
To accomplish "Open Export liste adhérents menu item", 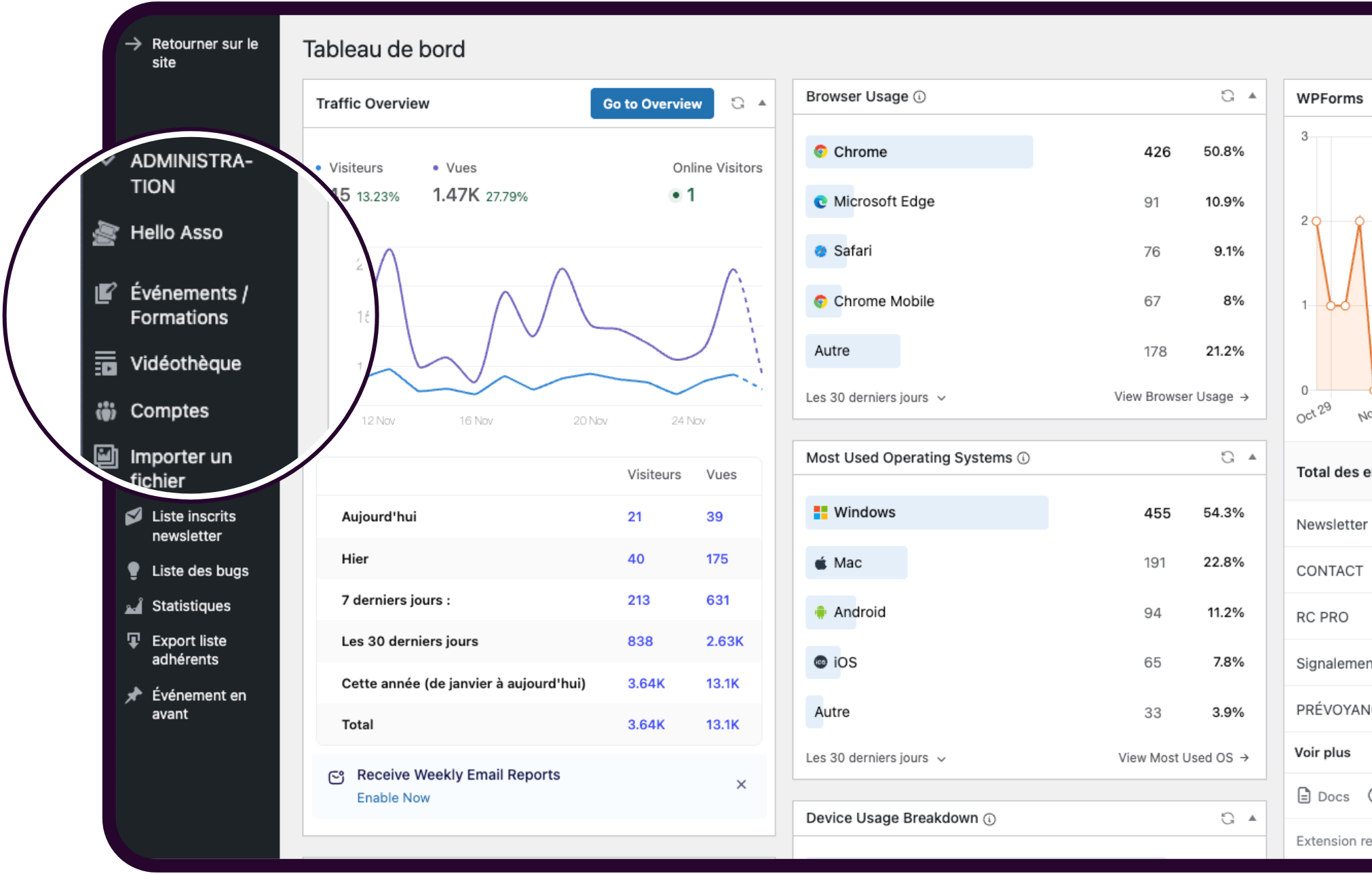I will point(189,650).
